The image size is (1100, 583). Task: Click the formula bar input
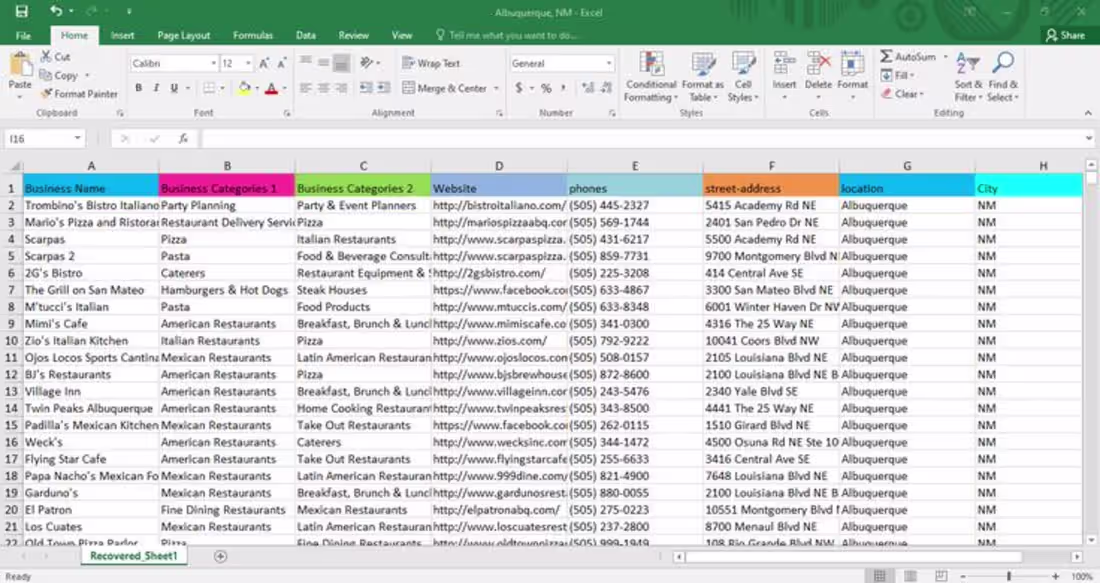[642, 139]
